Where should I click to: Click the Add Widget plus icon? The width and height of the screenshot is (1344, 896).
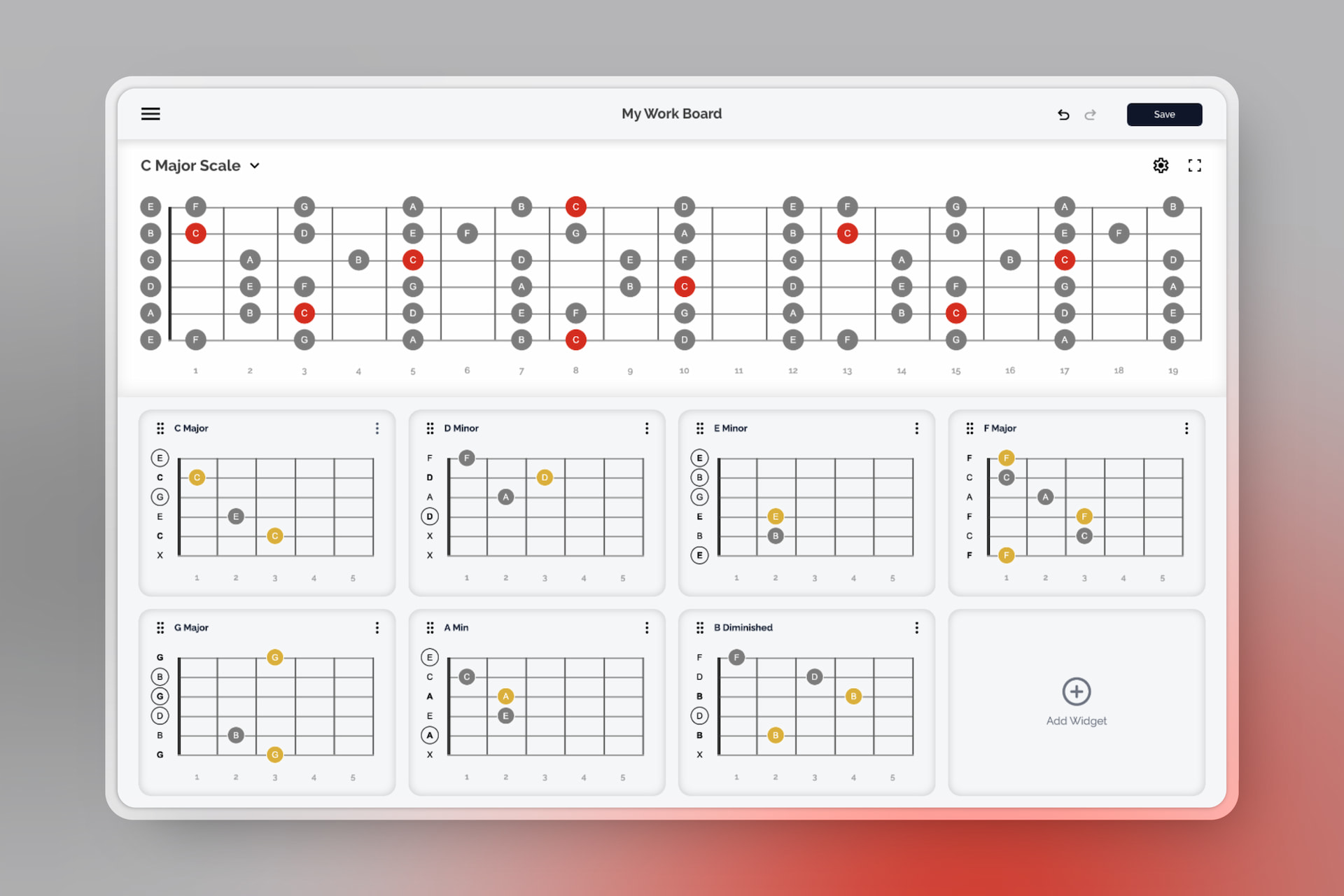coord(1076,692)
